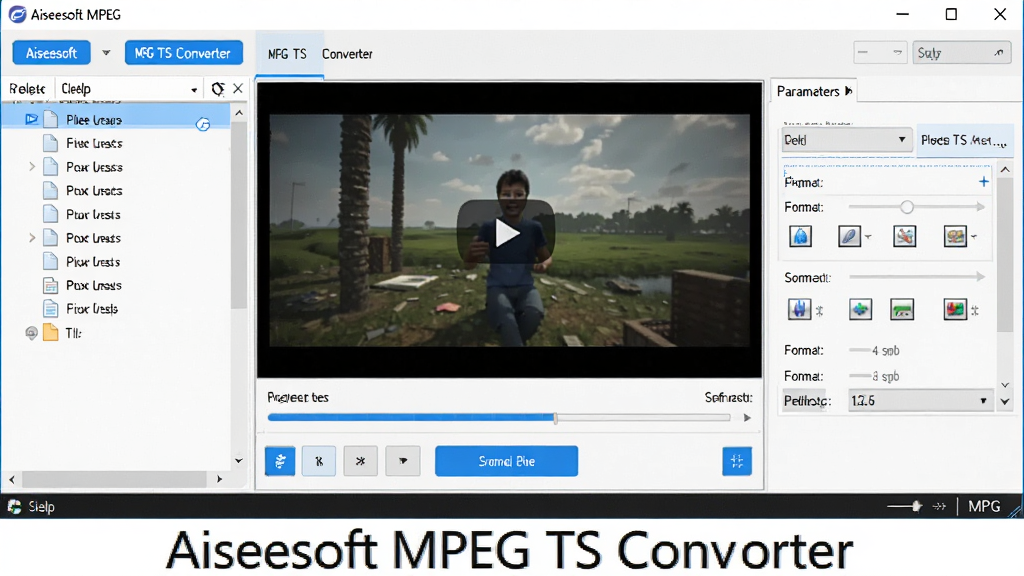1024x576 pixels.
Task: Switch to the Converter tab
Action: [x=347, y=54]
